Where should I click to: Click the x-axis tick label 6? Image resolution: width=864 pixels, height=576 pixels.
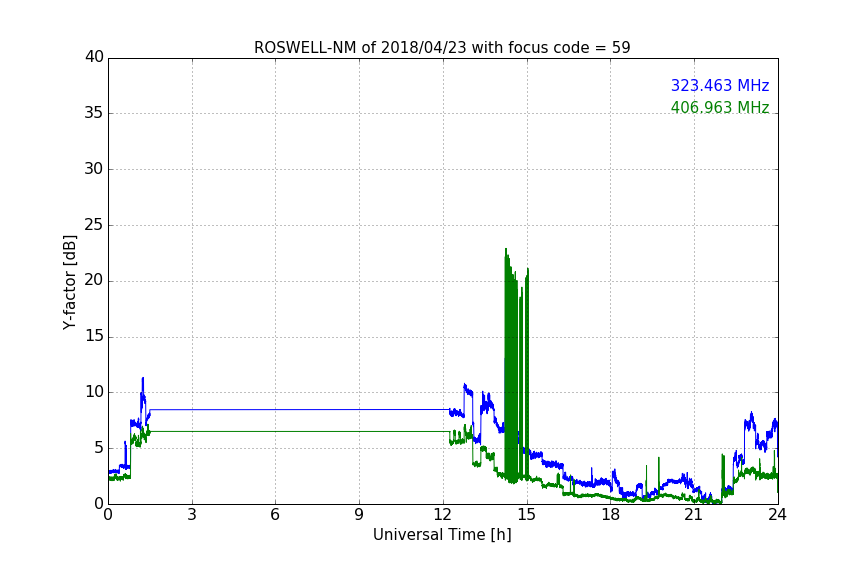275,515
